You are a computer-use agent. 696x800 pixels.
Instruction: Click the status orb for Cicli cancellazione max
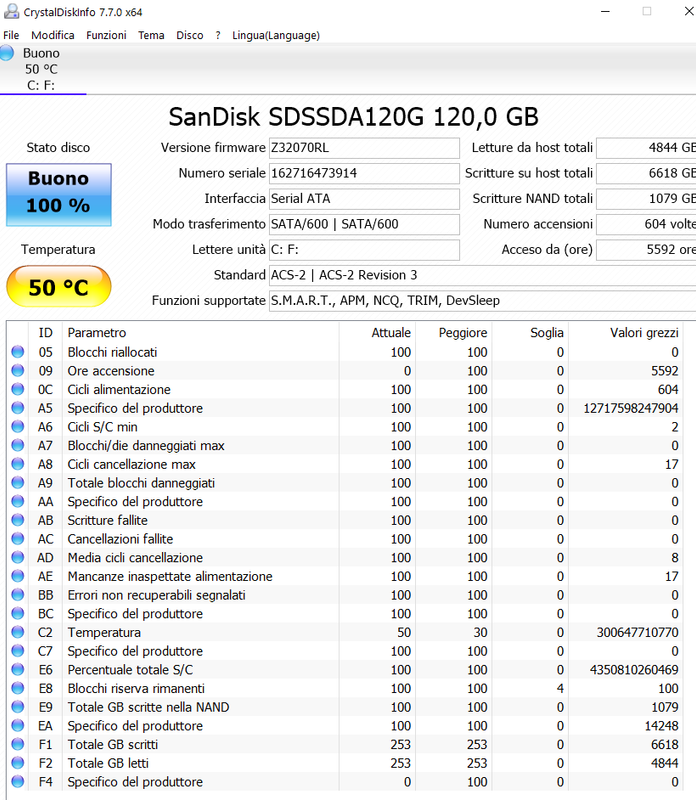[18, 464]
